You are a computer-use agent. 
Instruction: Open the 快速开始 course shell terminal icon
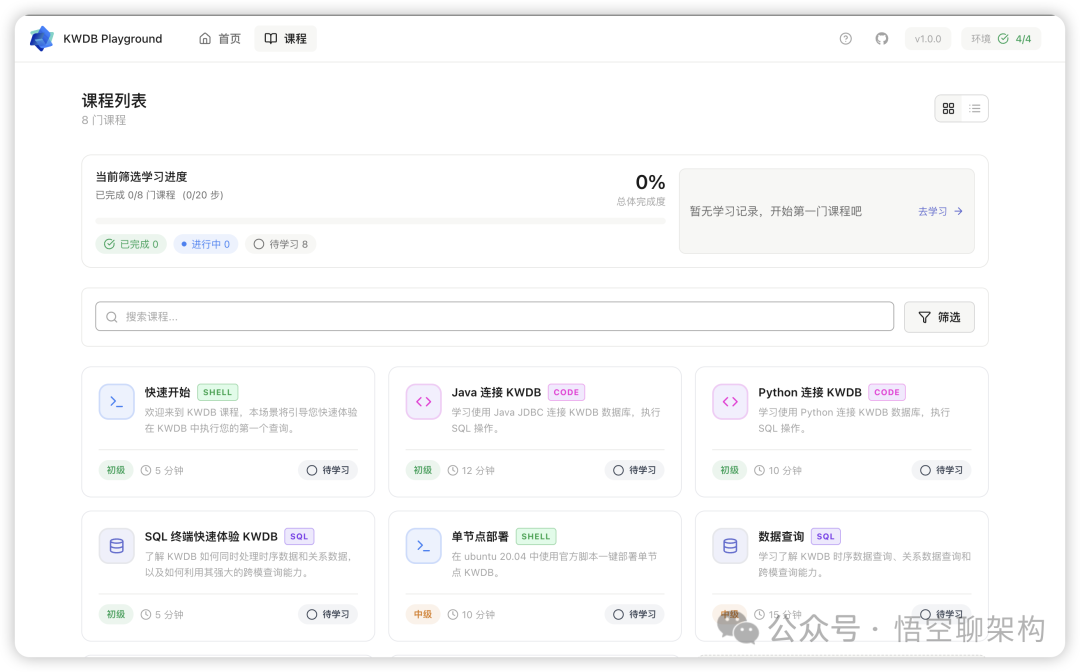point(117,401)
